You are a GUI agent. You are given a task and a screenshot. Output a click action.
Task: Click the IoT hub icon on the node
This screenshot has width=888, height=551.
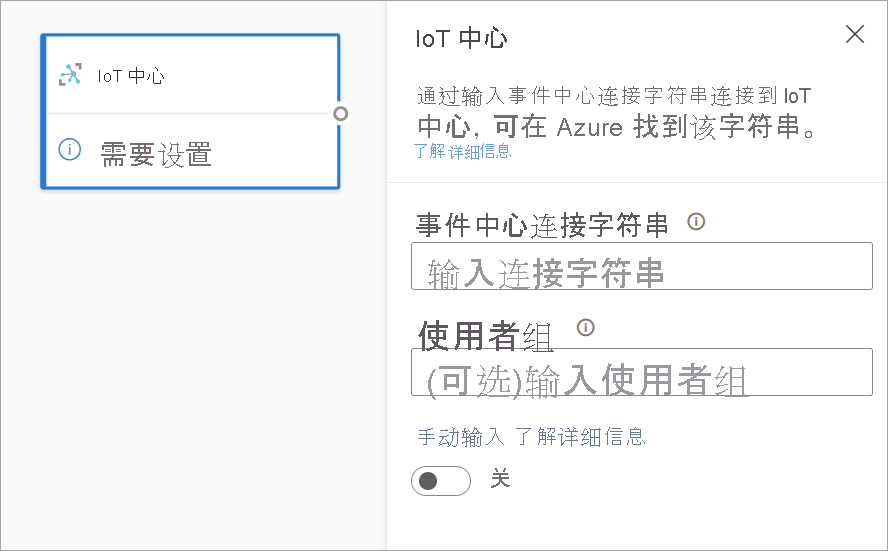point(70,75)
